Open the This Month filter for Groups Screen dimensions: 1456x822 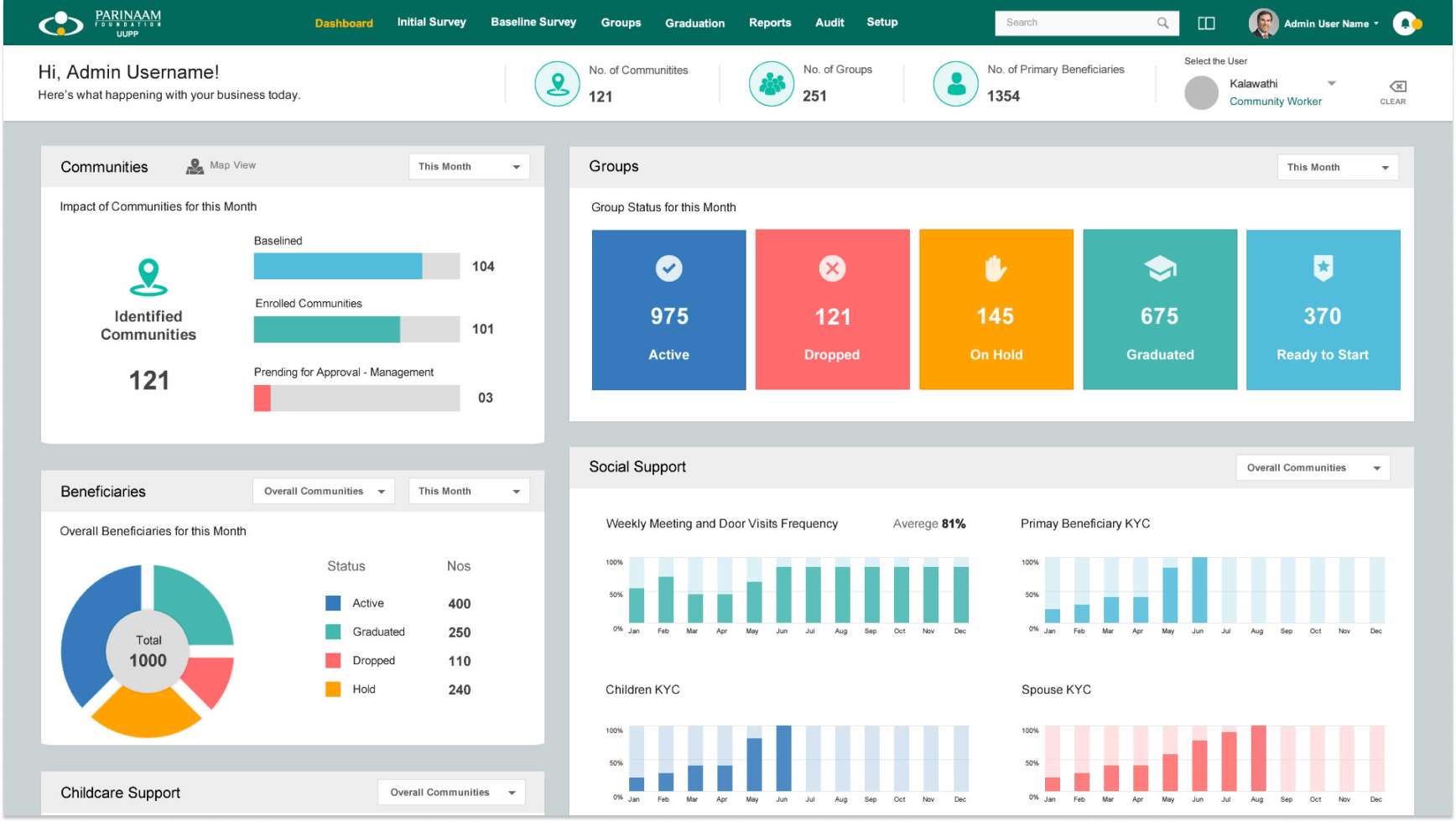1337,167
